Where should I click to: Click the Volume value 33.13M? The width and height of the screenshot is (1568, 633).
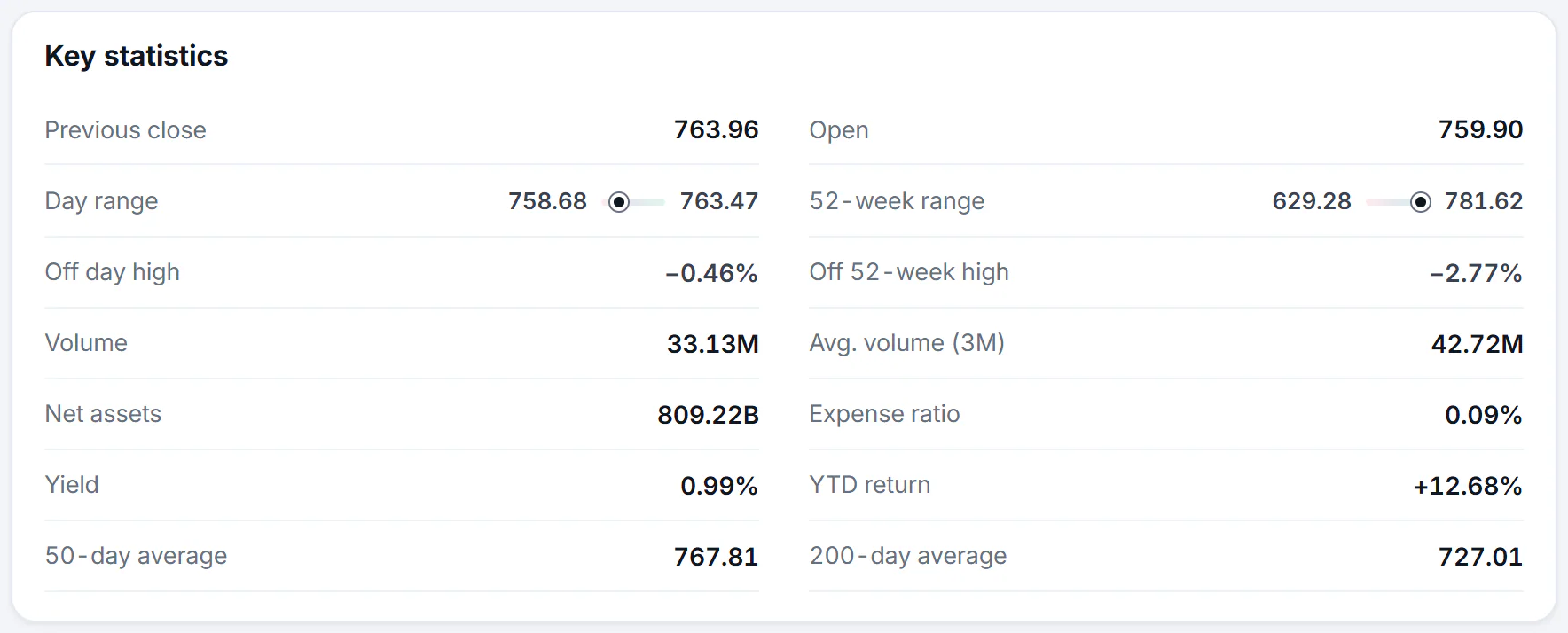[x=713, y=343]
